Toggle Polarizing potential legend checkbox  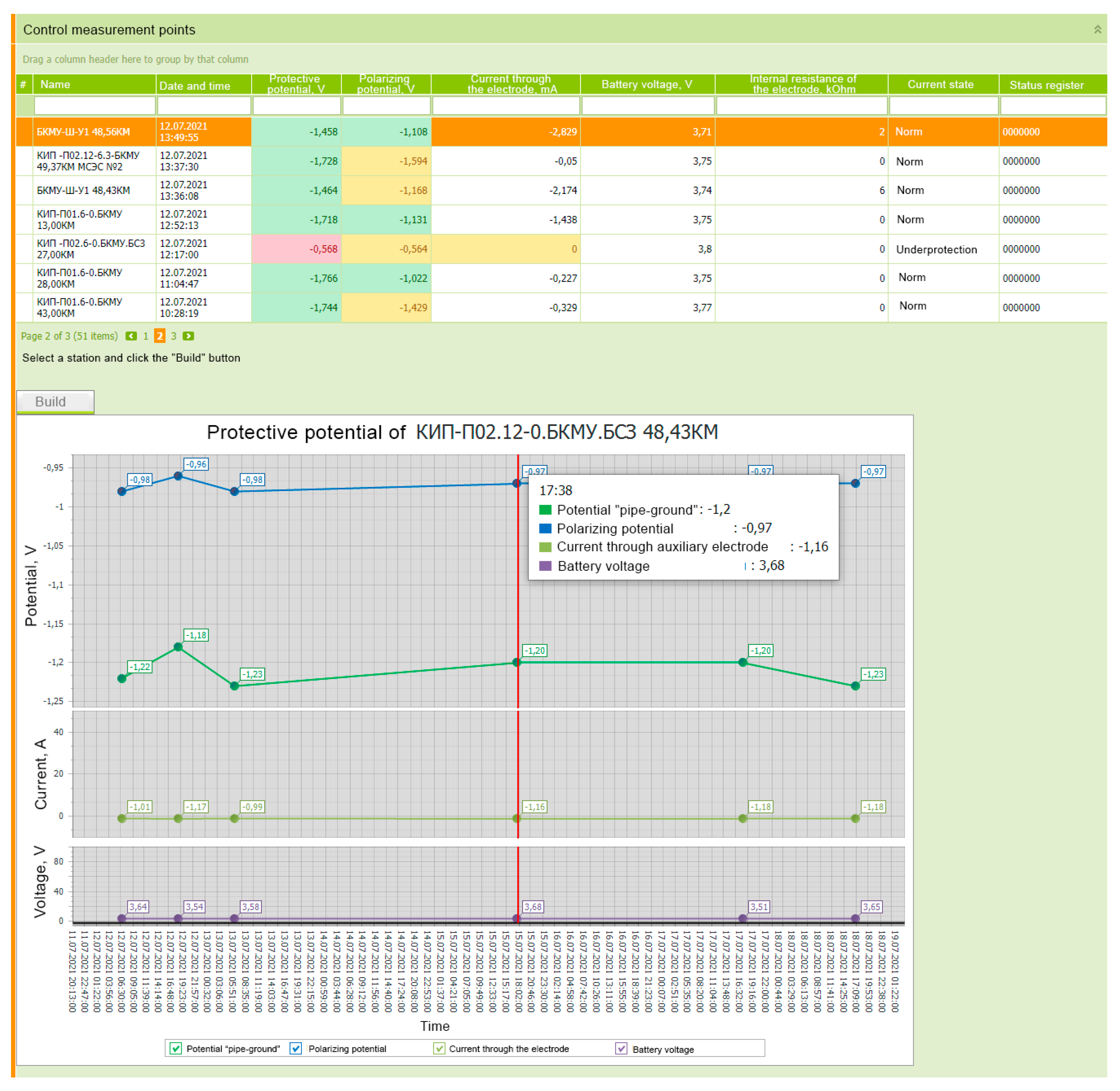pyautogui.click(x=296, y=1048)
